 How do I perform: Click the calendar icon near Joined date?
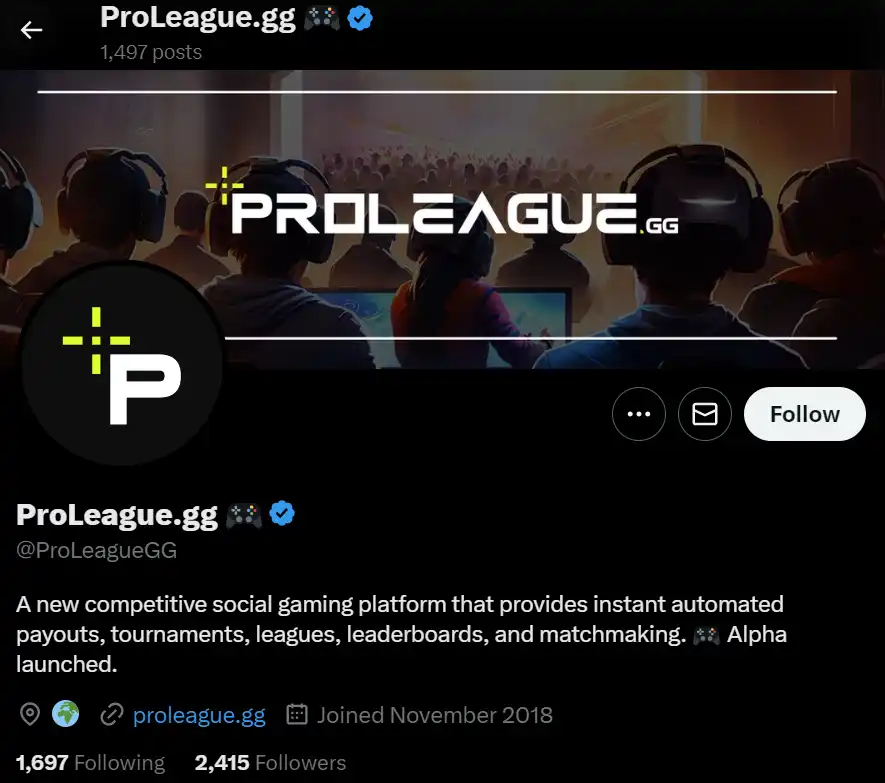point(297,714)
